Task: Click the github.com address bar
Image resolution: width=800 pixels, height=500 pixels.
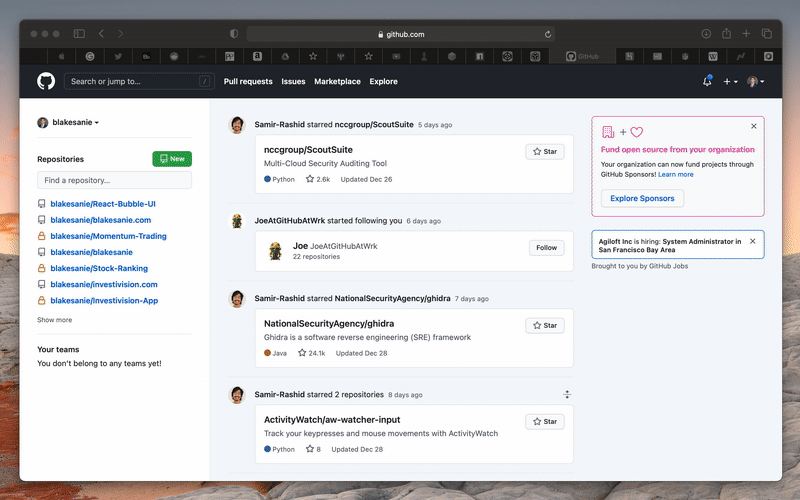Action: [x=401, y=34]
